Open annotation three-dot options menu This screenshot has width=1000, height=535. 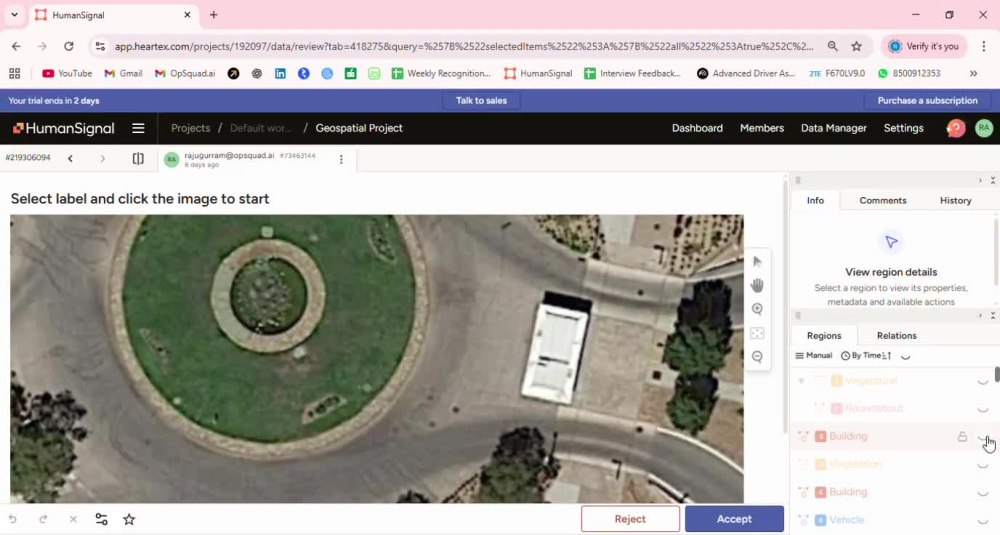click(341, 159)
